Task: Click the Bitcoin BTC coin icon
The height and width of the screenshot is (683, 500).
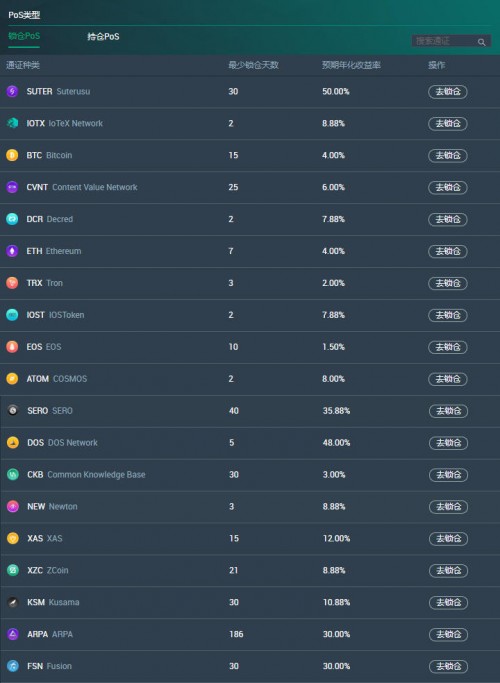Action: (x=12, y=156)
